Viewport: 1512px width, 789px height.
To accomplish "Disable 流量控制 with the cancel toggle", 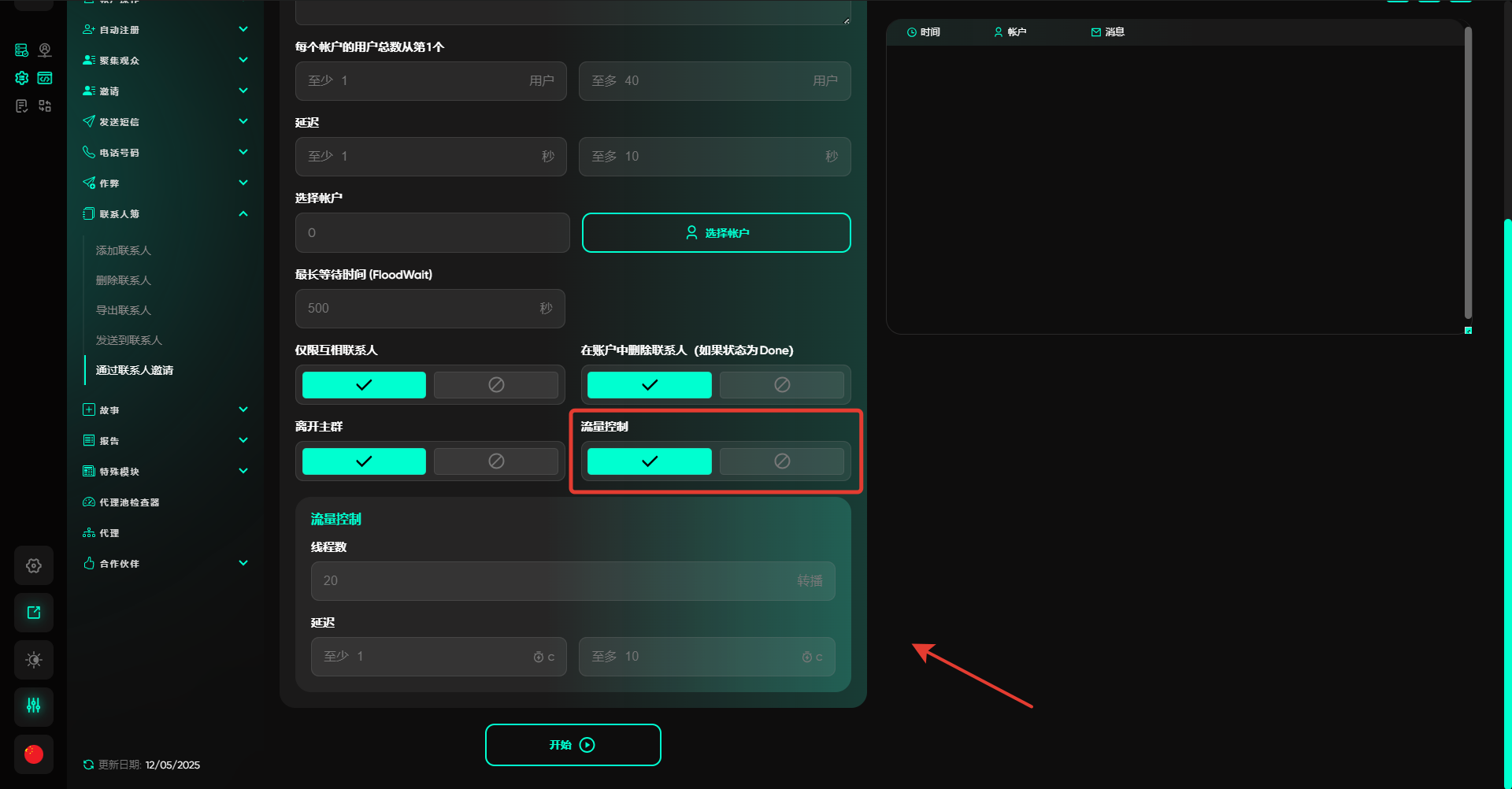I will coord(781,461).
